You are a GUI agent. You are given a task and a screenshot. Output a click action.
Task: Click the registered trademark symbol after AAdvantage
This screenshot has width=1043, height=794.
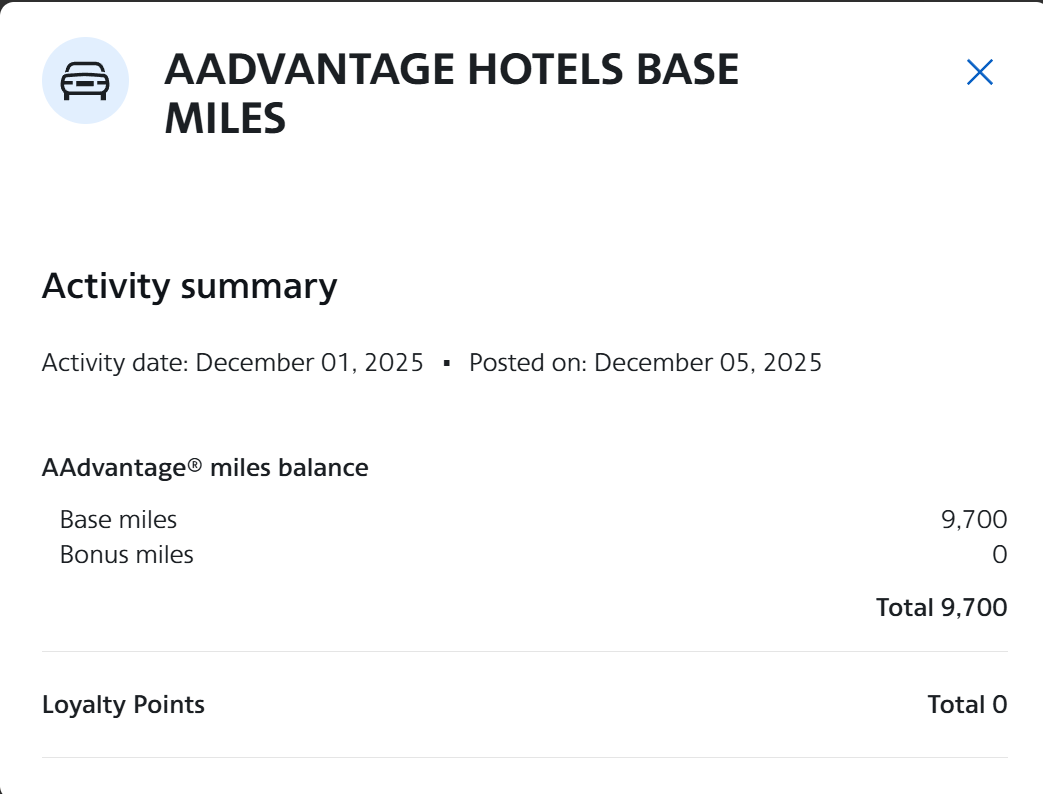194,464
